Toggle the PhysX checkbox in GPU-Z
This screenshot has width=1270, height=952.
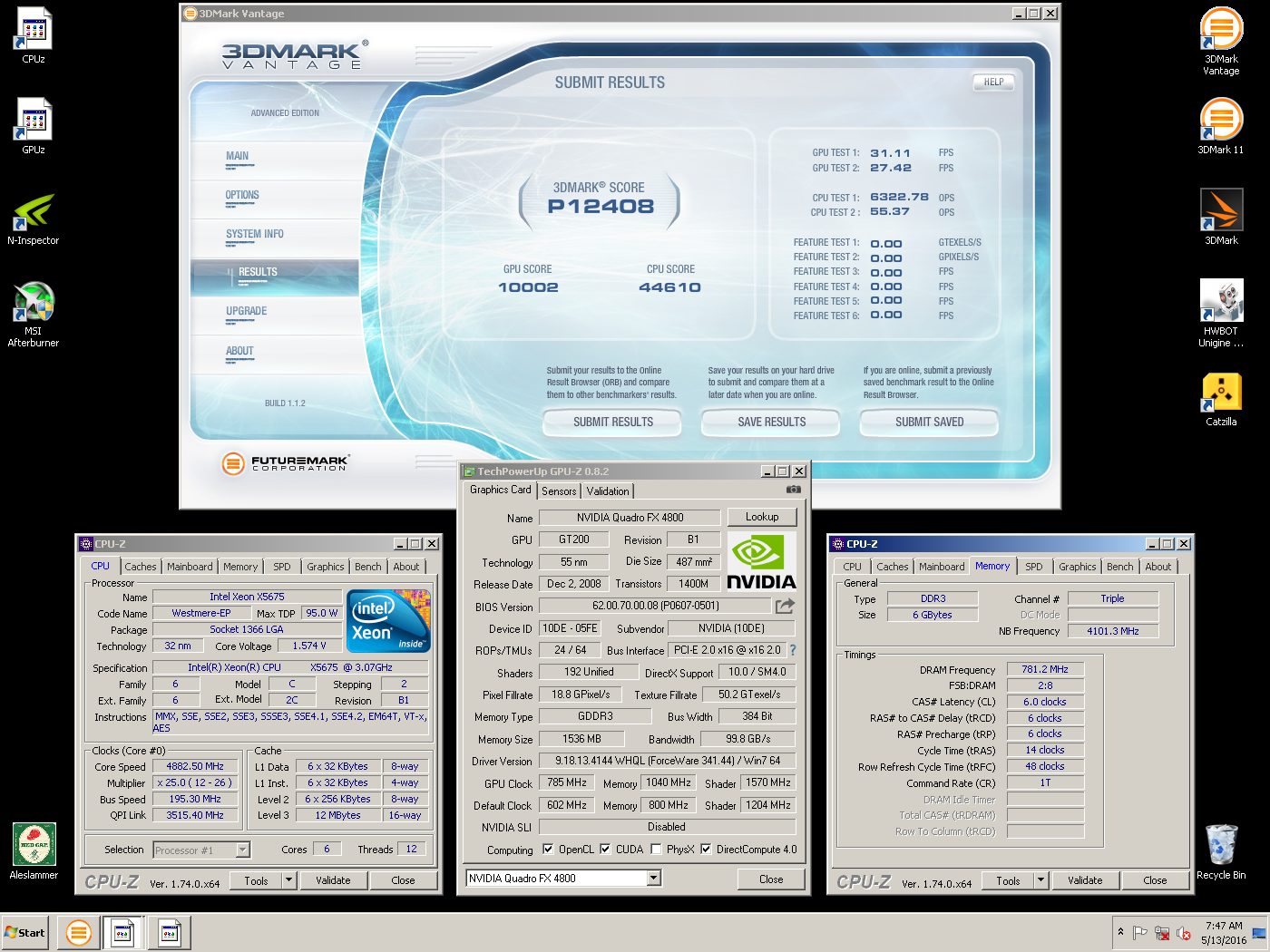coord(656,850)
